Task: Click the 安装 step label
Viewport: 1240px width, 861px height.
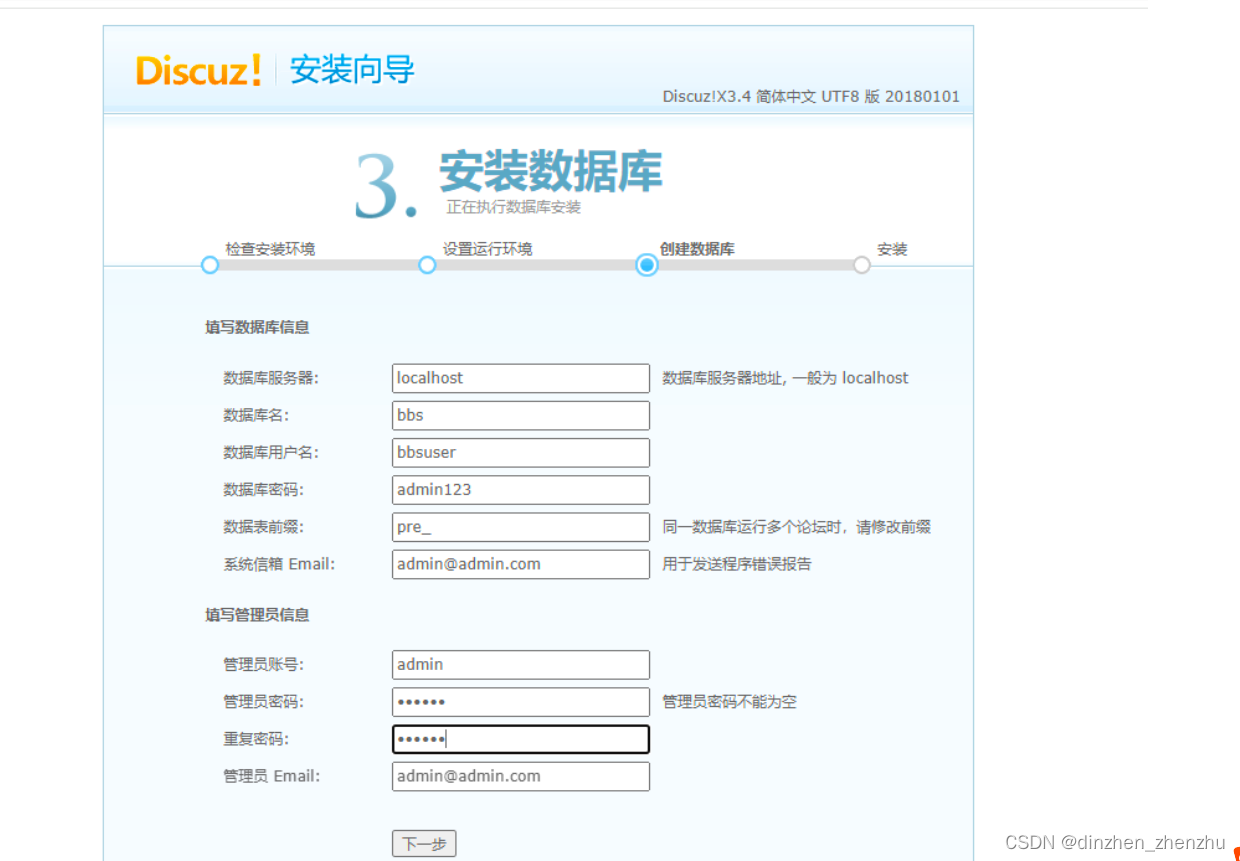Action: tap(892, 249)
